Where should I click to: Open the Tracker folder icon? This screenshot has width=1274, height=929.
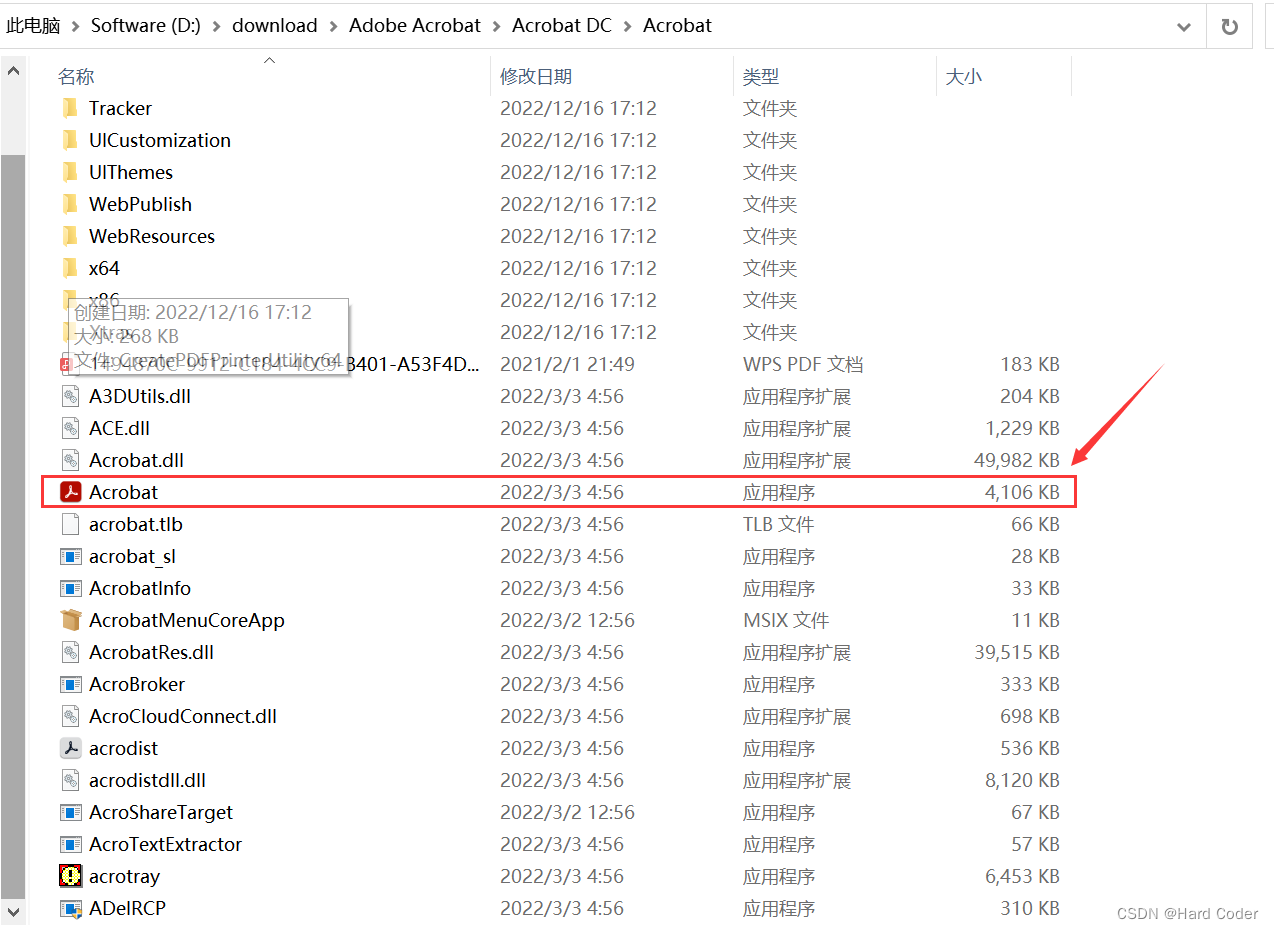70,108
